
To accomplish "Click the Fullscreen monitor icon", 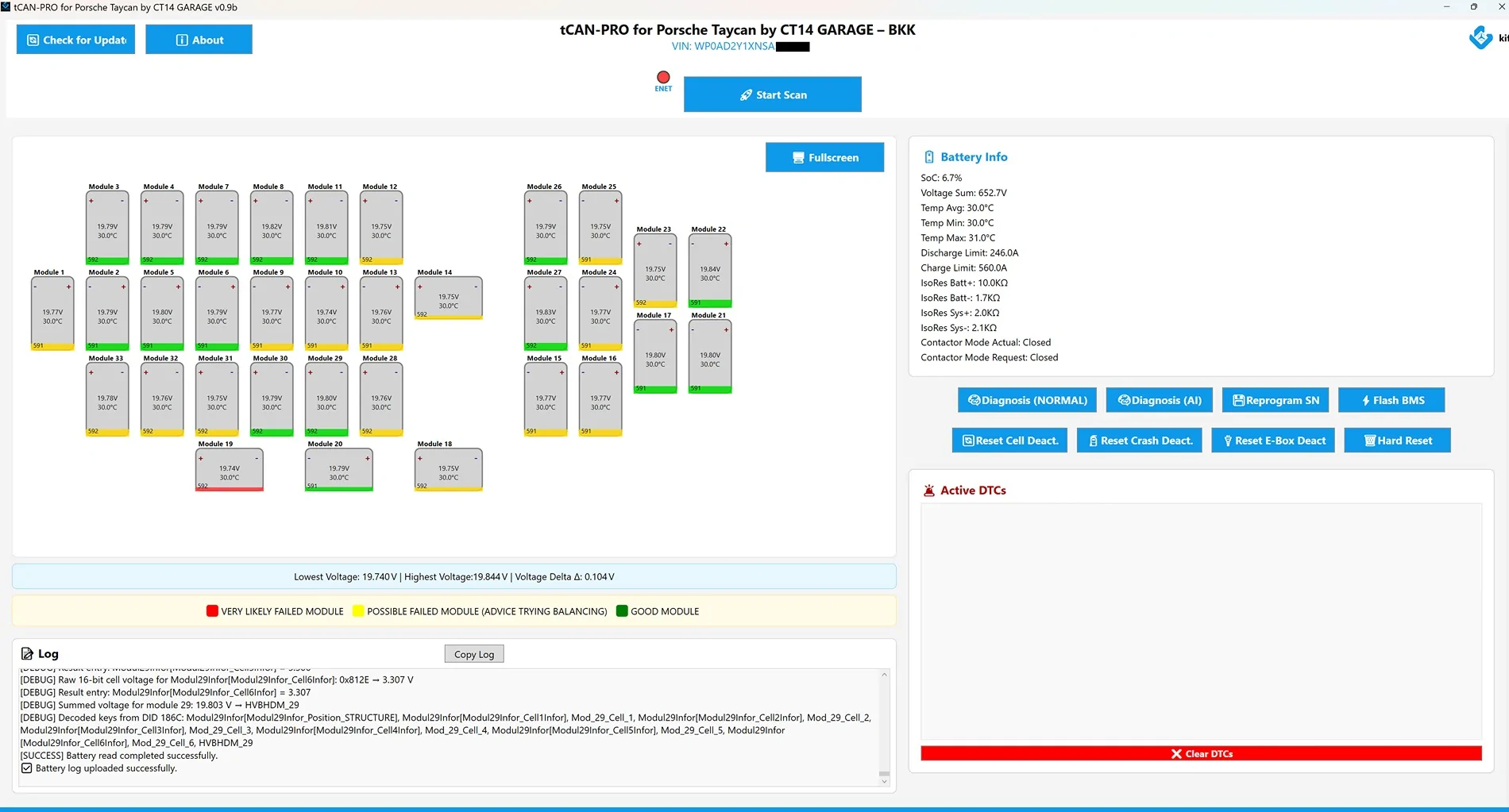I will [x=797, y=157].
